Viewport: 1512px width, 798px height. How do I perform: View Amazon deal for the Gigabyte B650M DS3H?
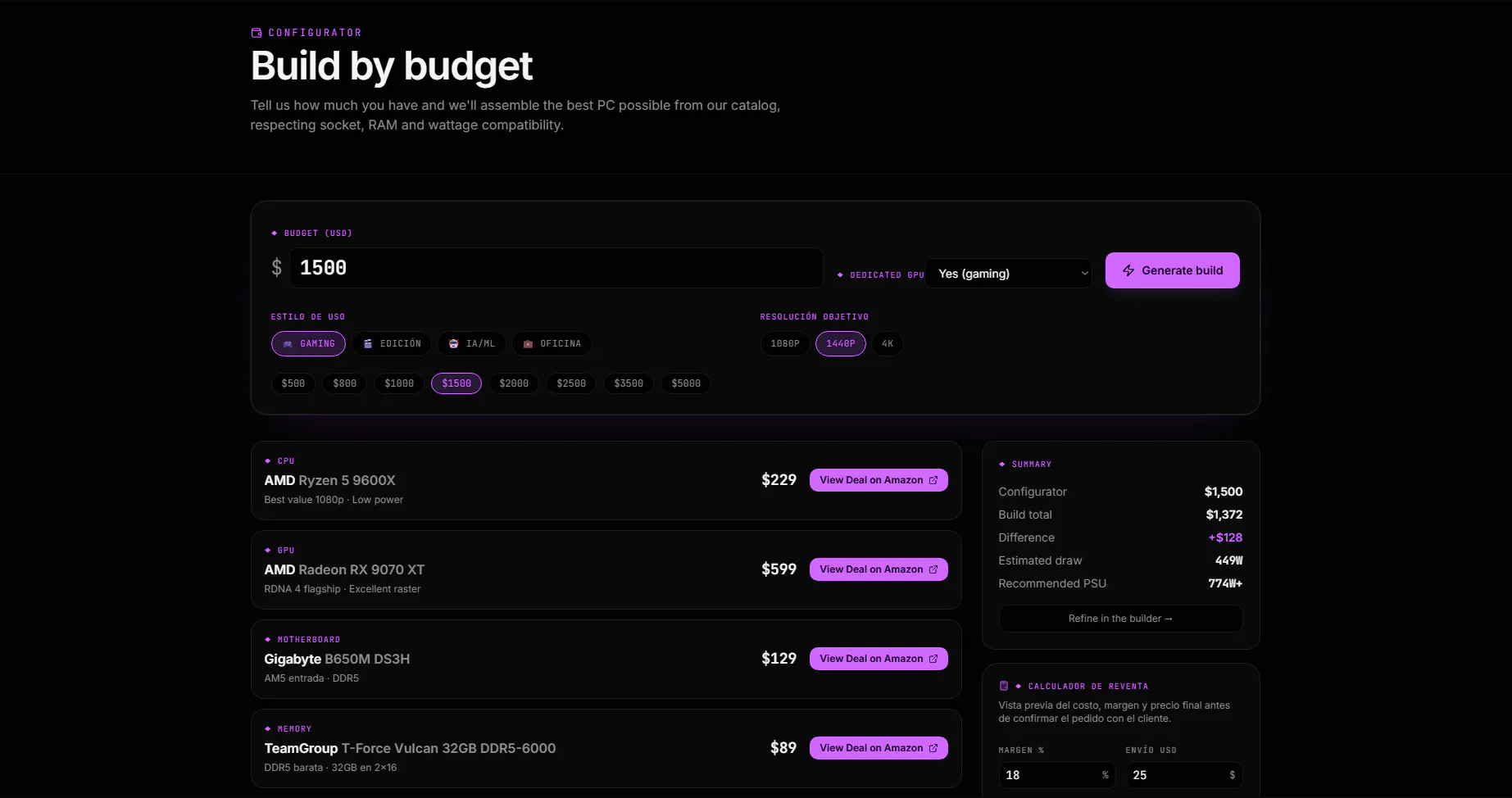pos(879,659)
